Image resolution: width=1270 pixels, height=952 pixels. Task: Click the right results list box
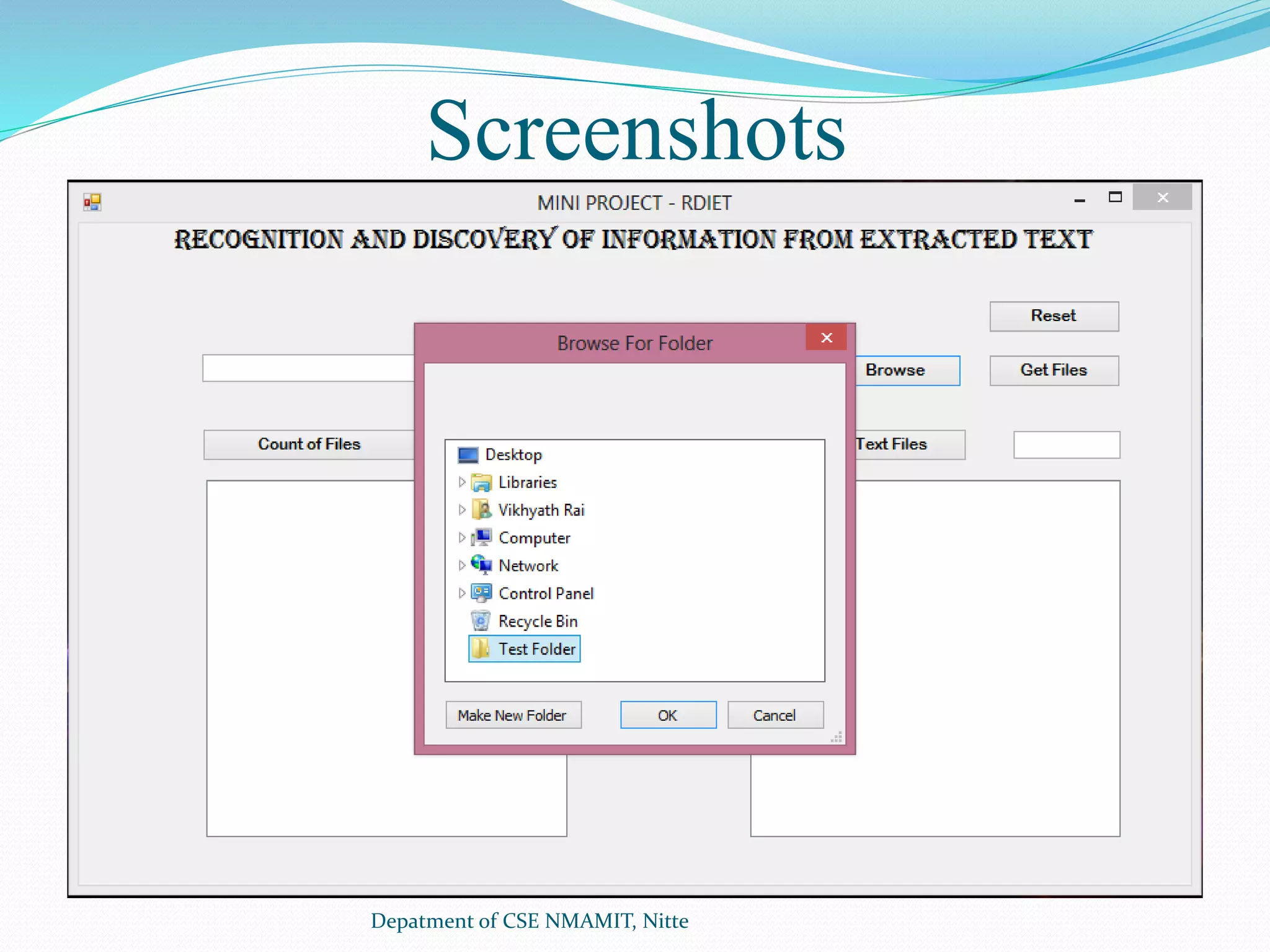pyautogui.click(x=988, y=657)
